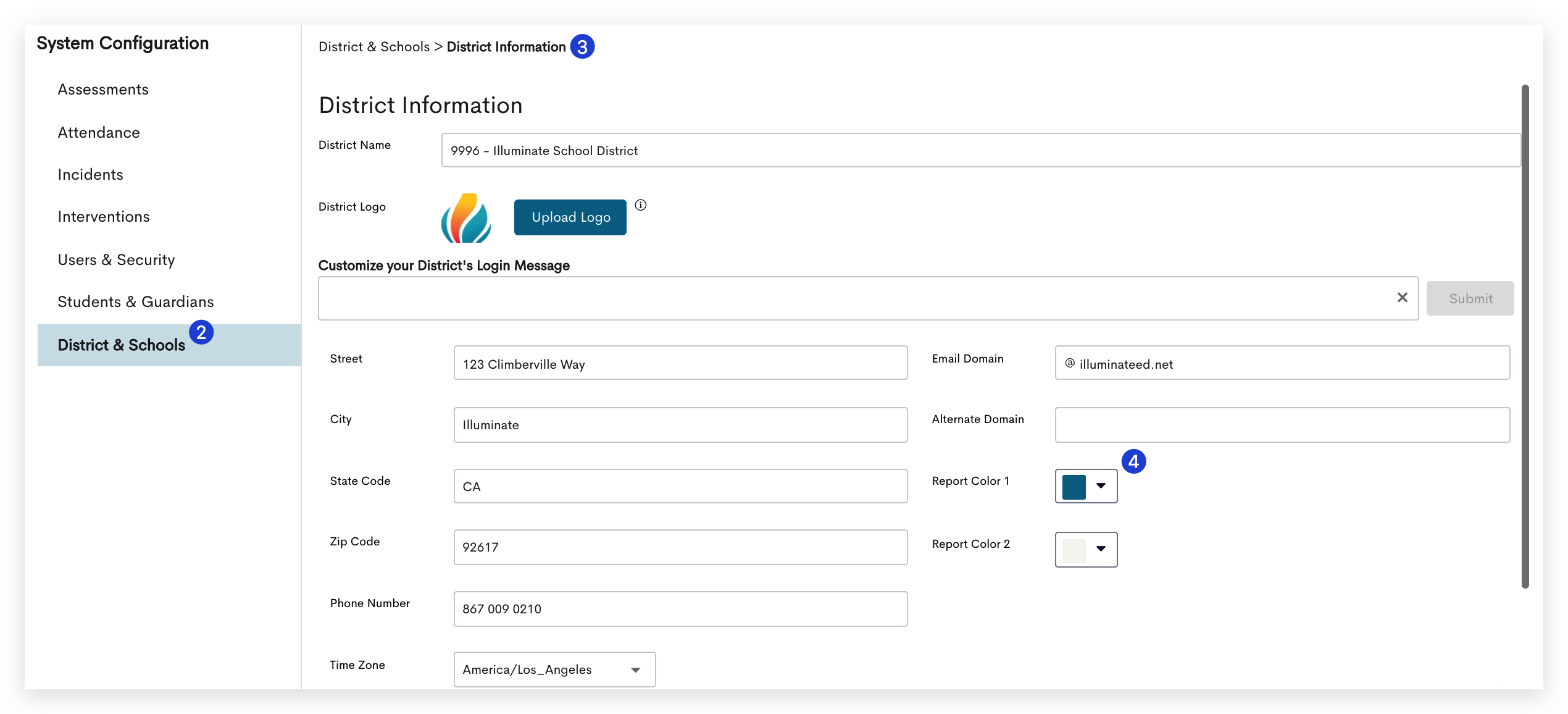Screen dimensions: 1568x714
Task: Select Incidents in the sidebar
Action: [x=91, y=175]
